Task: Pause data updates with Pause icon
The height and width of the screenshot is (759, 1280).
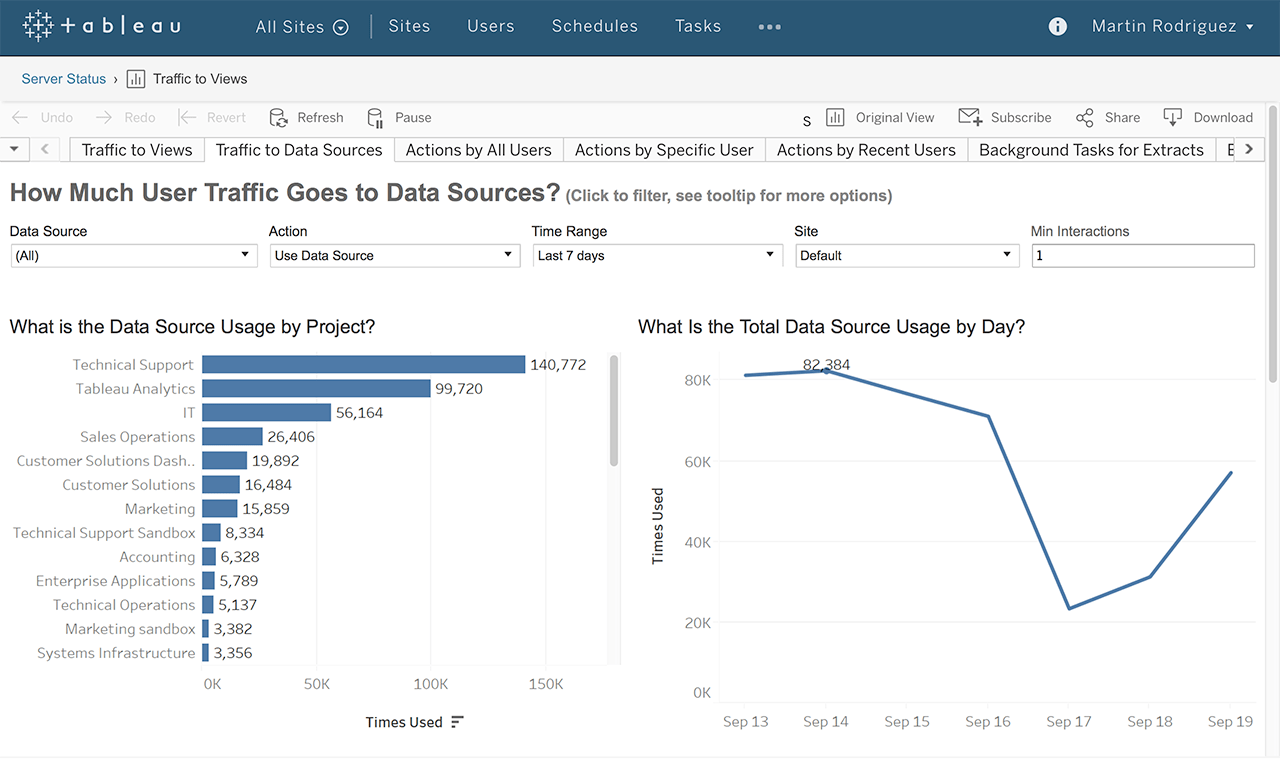Action: [375, 118]
